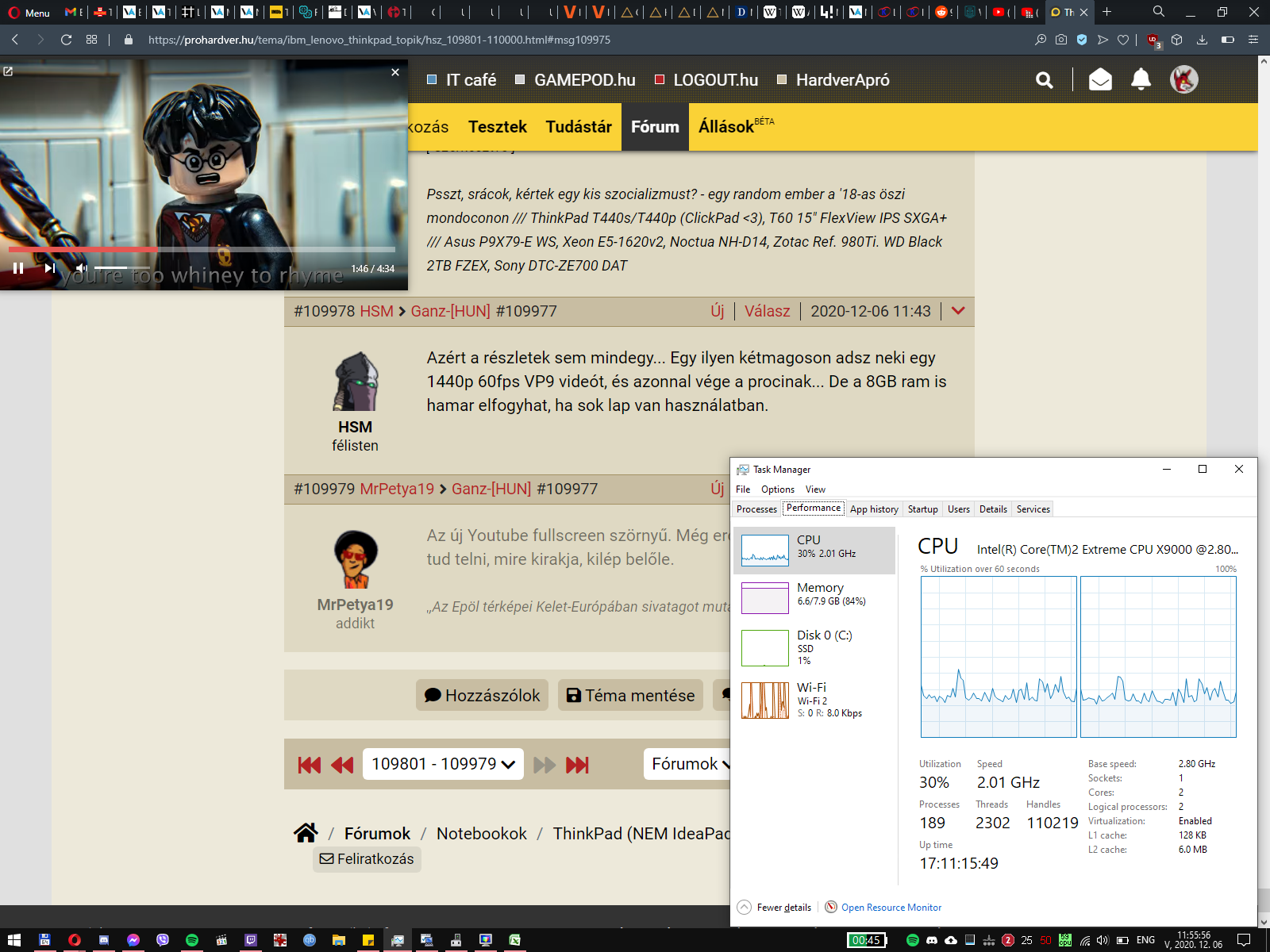This screenshot has width=1270, height=952.
Task: Switch to Processes tab in Task Manager
Action: [756, 509]
